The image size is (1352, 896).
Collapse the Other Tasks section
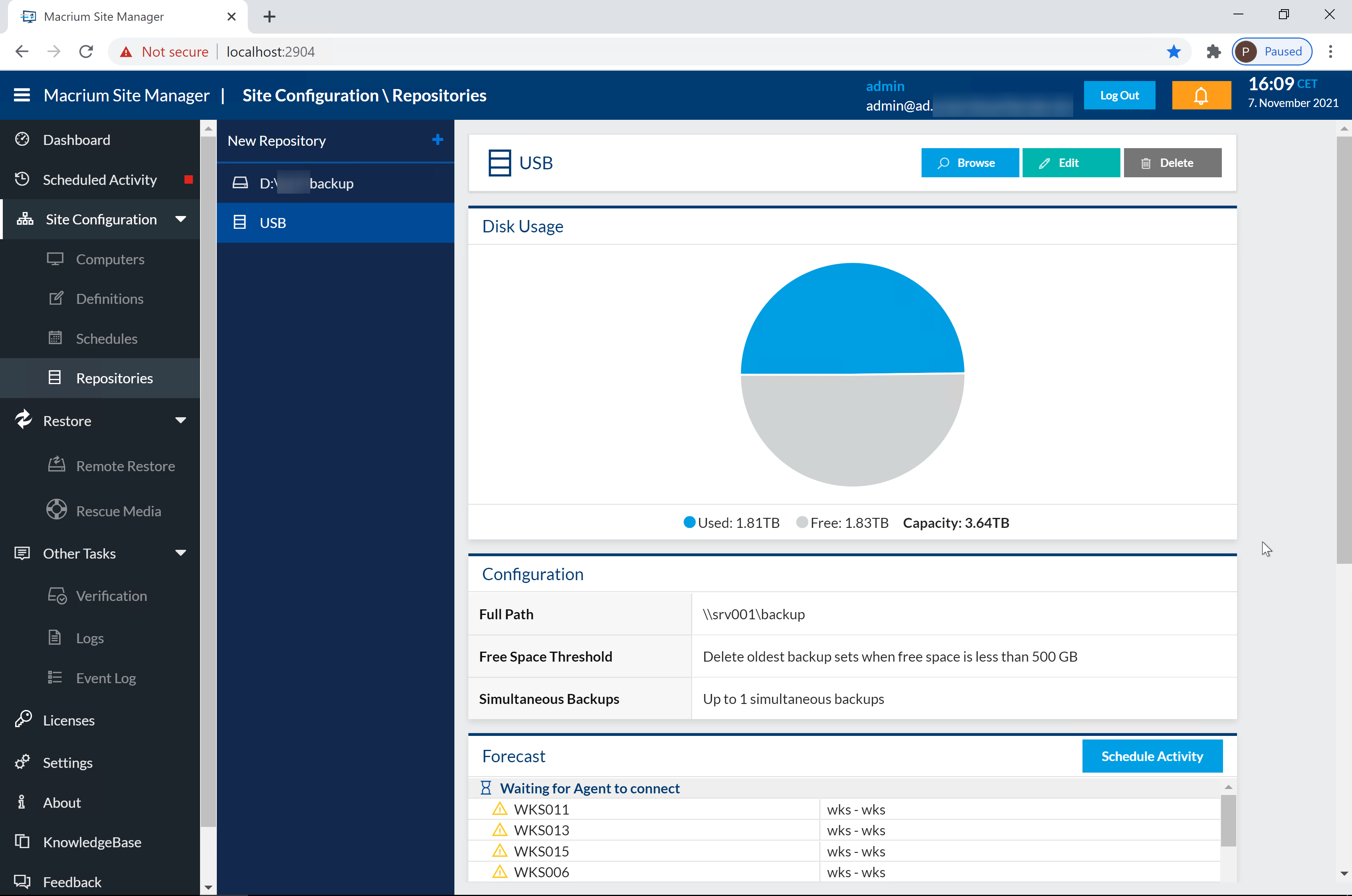[180, 553]
